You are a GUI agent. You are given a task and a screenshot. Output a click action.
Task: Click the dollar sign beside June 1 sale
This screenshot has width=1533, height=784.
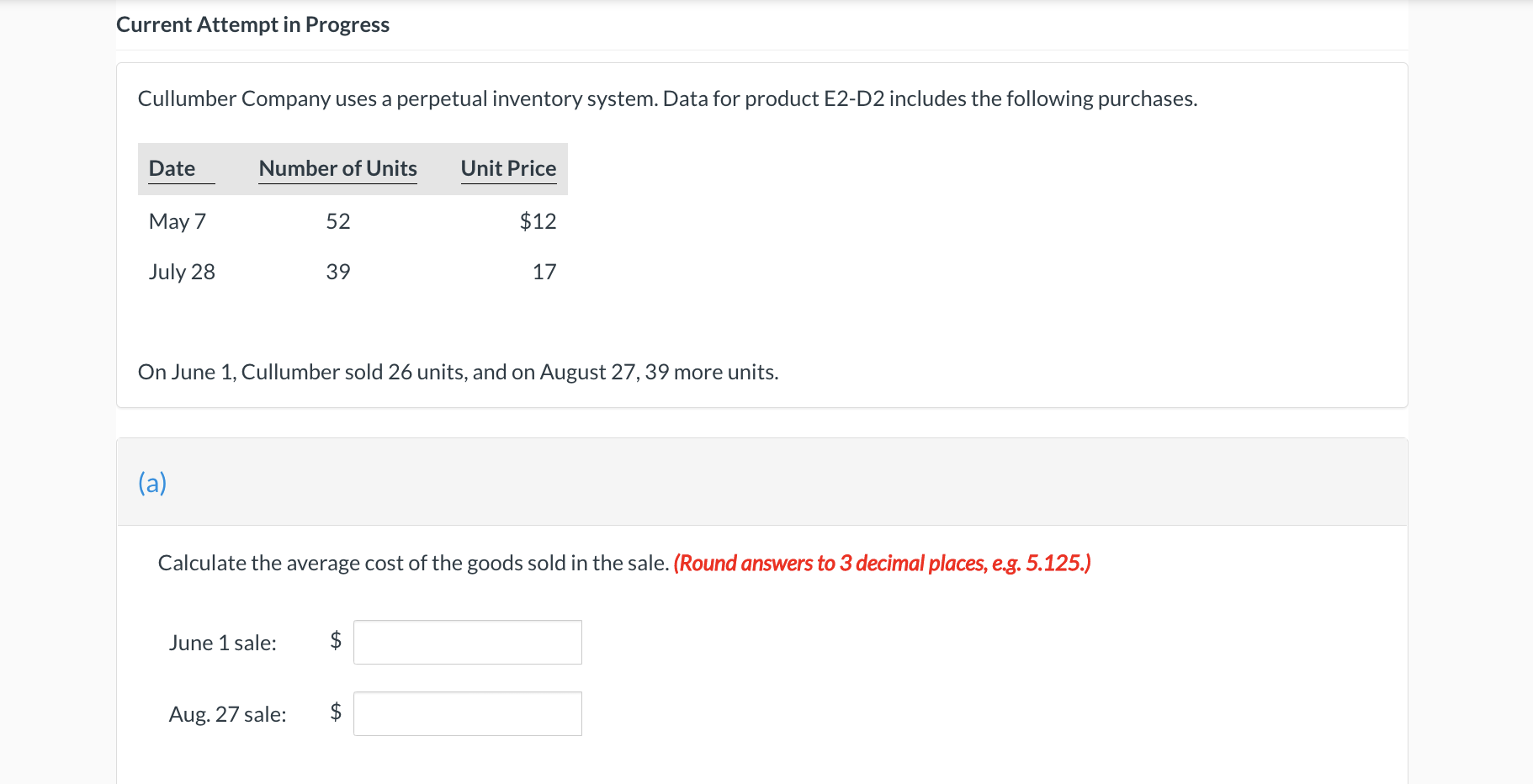pyautogui.click(x=336, y=641)
